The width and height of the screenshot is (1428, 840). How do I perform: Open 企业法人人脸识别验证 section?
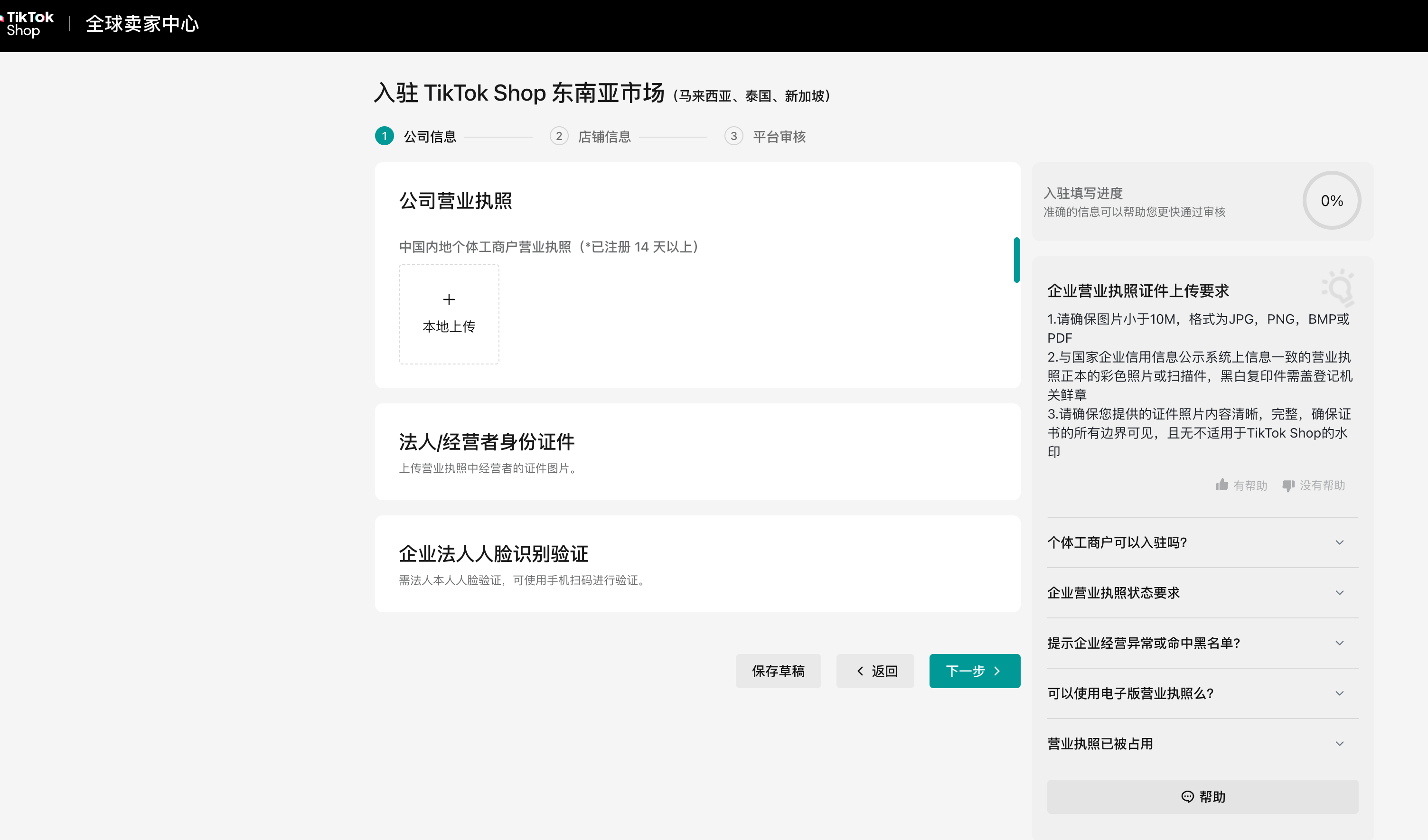[x=697, y=564]
